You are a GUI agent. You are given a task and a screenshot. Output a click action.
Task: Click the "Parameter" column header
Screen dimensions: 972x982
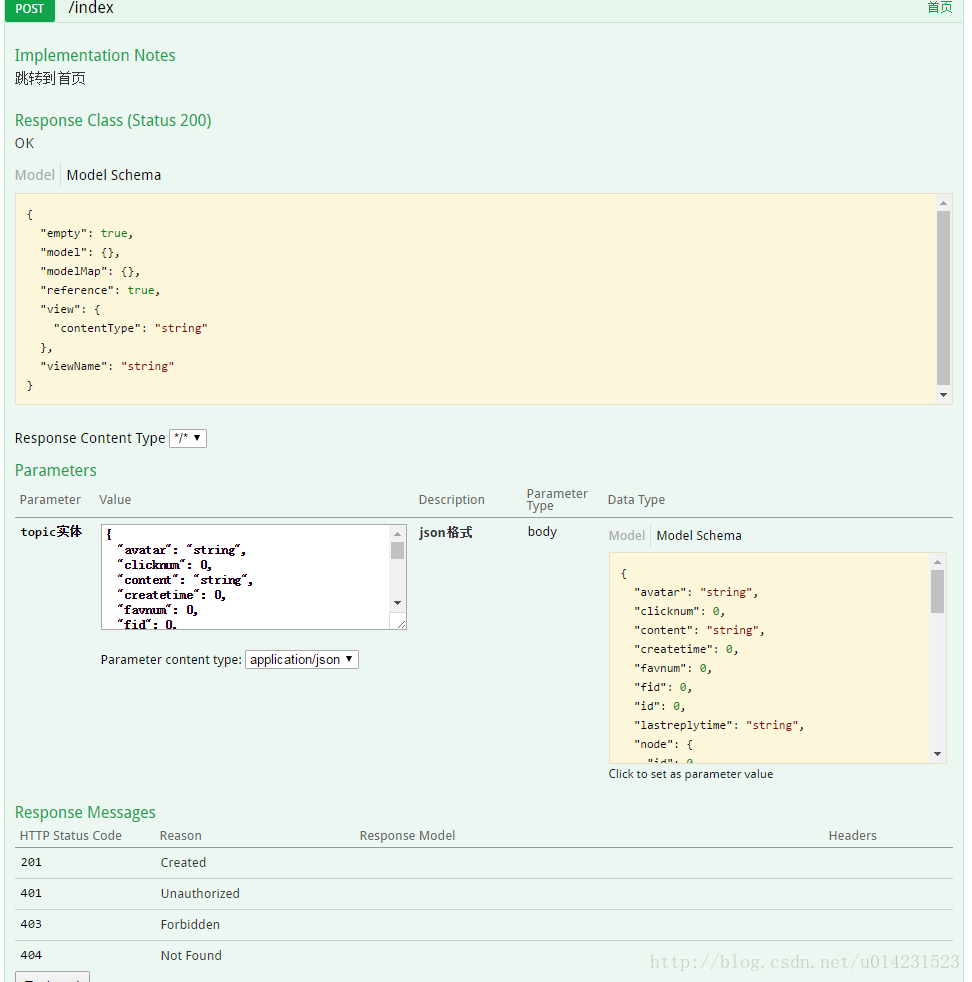click(x=50, y=500)
